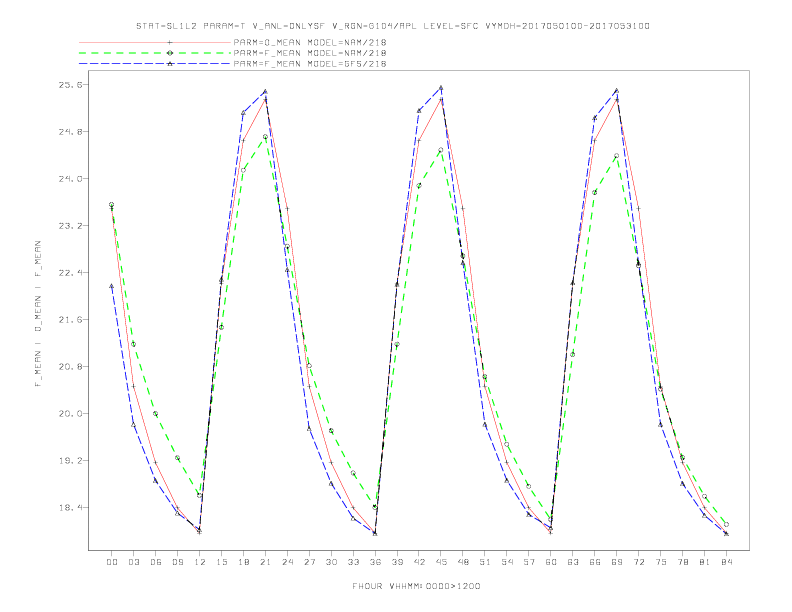Click the x-axis tick label 06
This screenshot has height=612, width=792.
156,562
